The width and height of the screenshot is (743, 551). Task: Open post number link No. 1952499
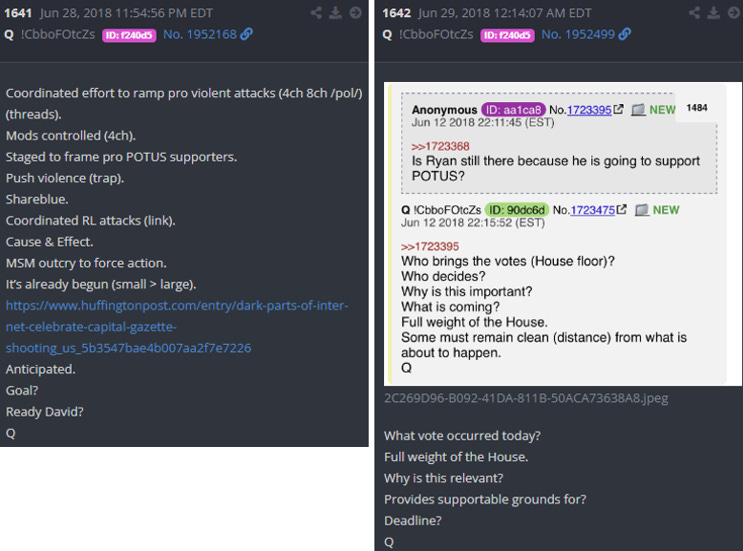pyautogui.click(x=578, y=35)
